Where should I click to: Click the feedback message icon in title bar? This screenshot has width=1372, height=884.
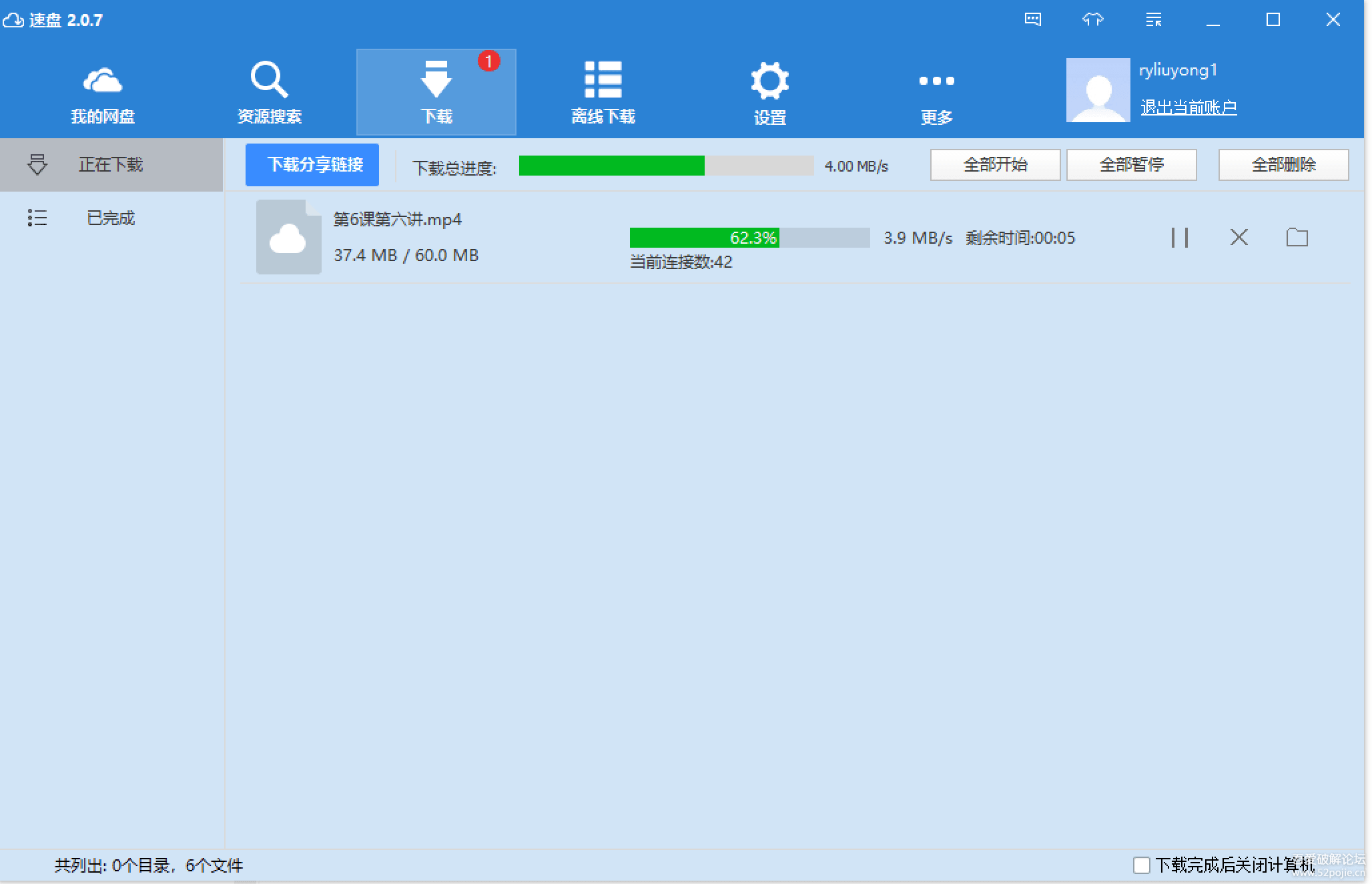pos(1032,19)
